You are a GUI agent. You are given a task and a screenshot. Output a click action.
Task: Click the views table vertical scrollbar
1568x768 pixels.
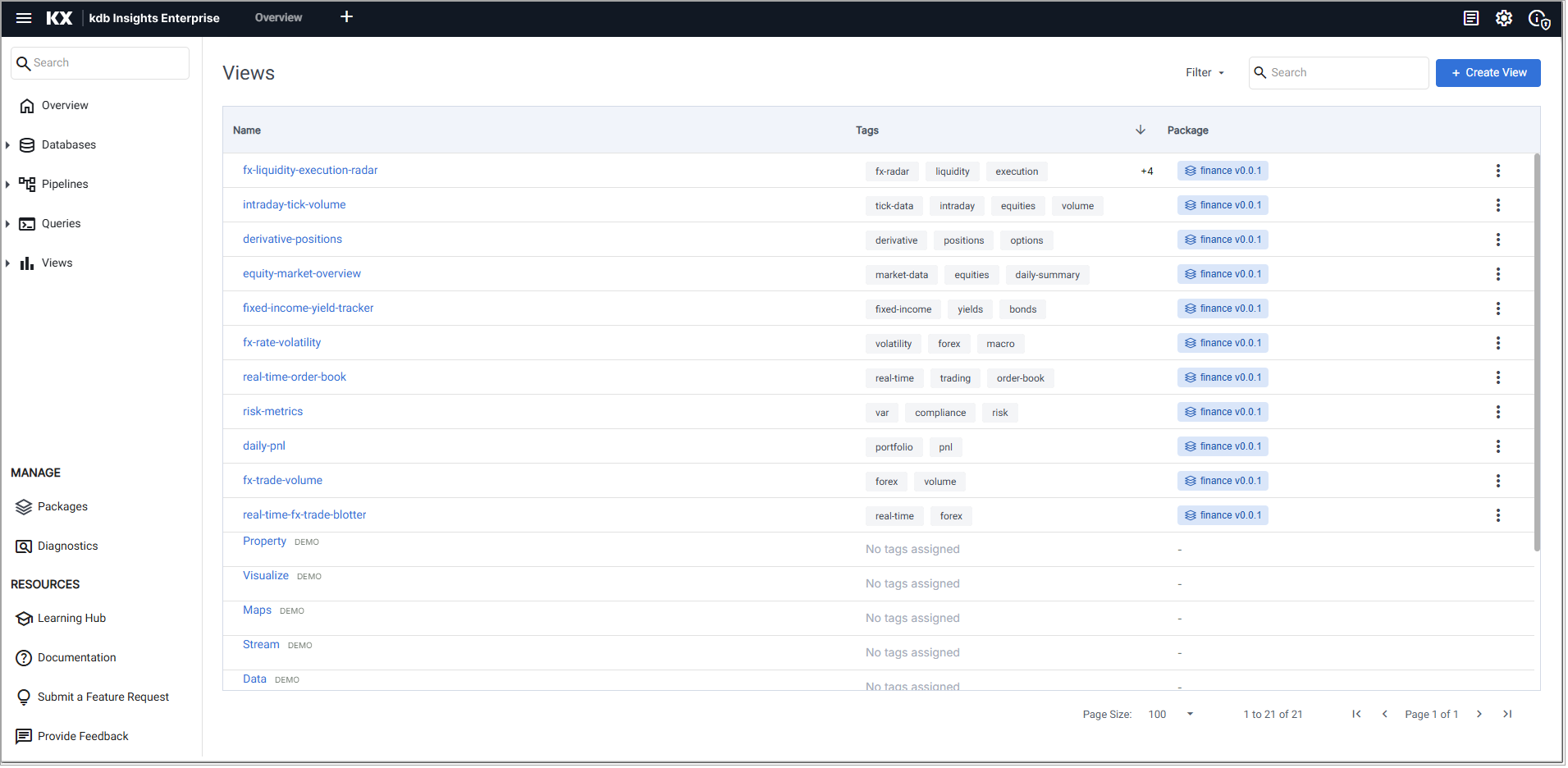[1536, 353]
